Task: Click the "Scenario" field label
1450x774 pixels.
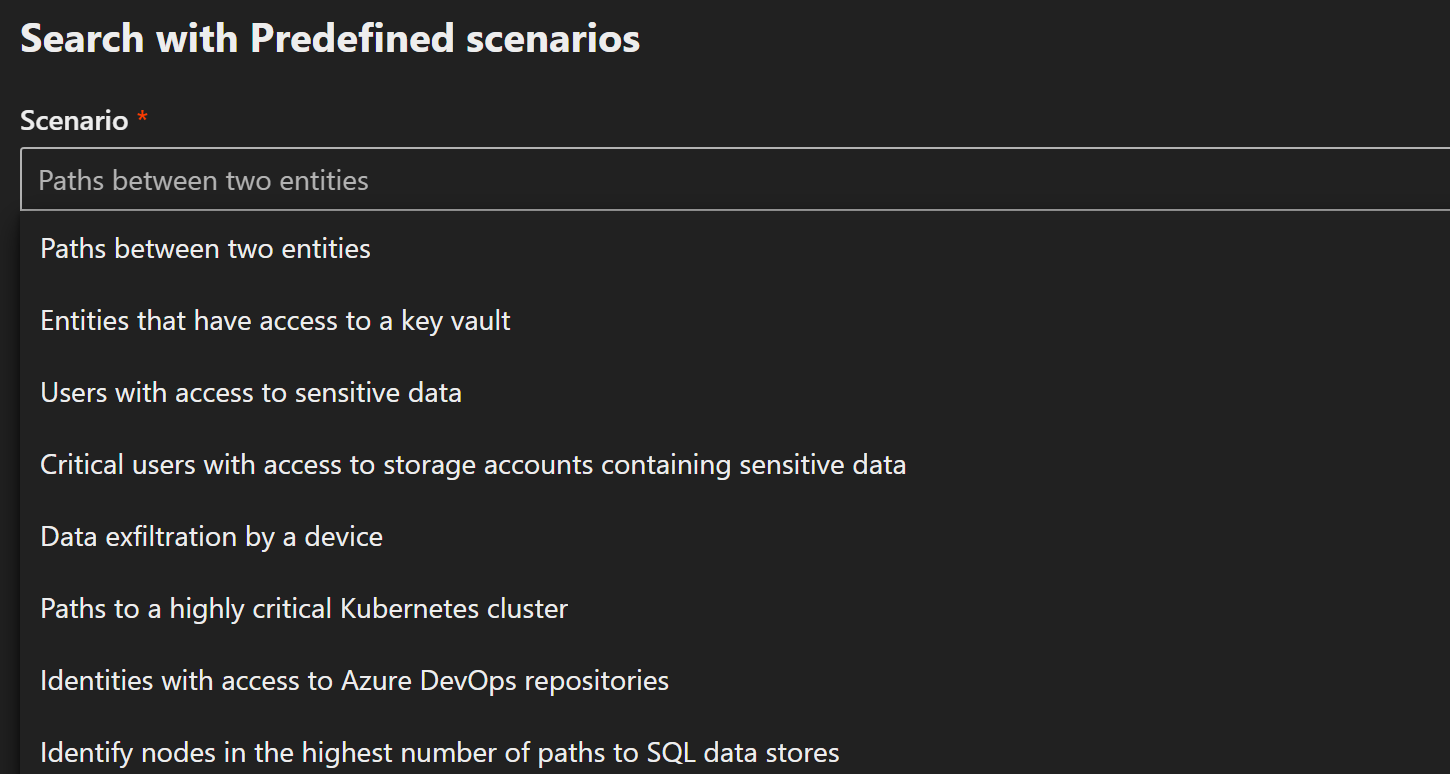Action: click(74, 121)
